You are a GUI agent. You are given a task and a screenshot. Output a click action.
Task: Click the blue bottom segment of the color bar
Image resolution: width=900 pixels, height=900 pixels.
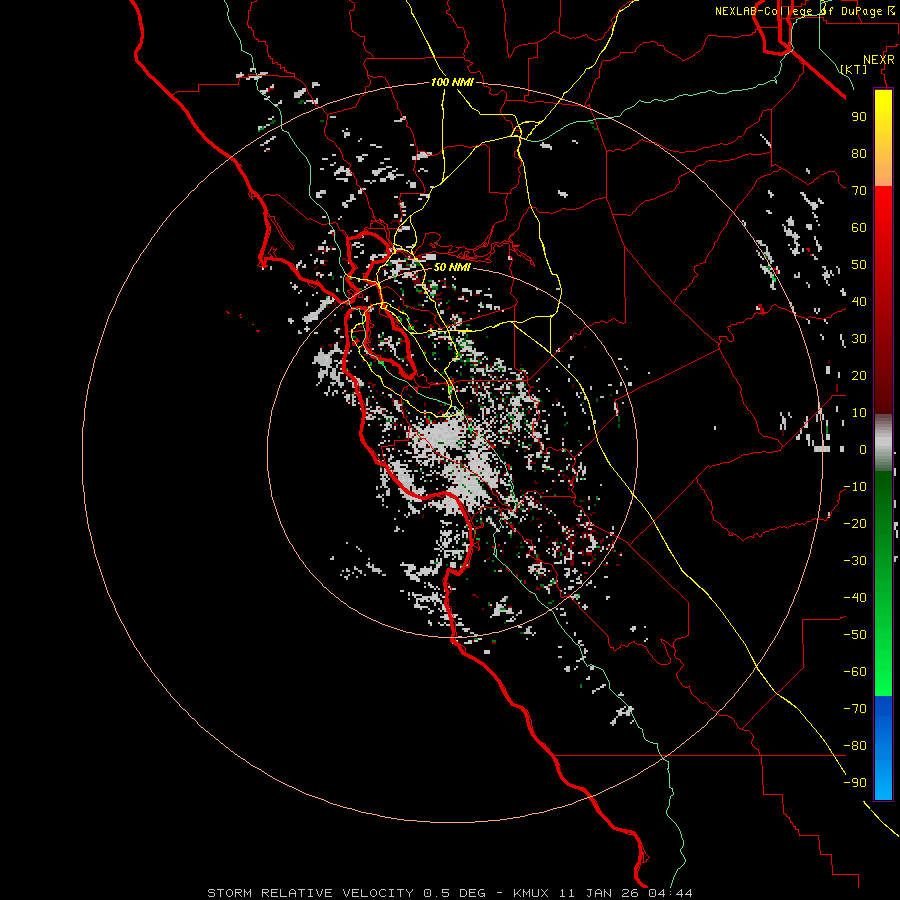click(883, 748)
